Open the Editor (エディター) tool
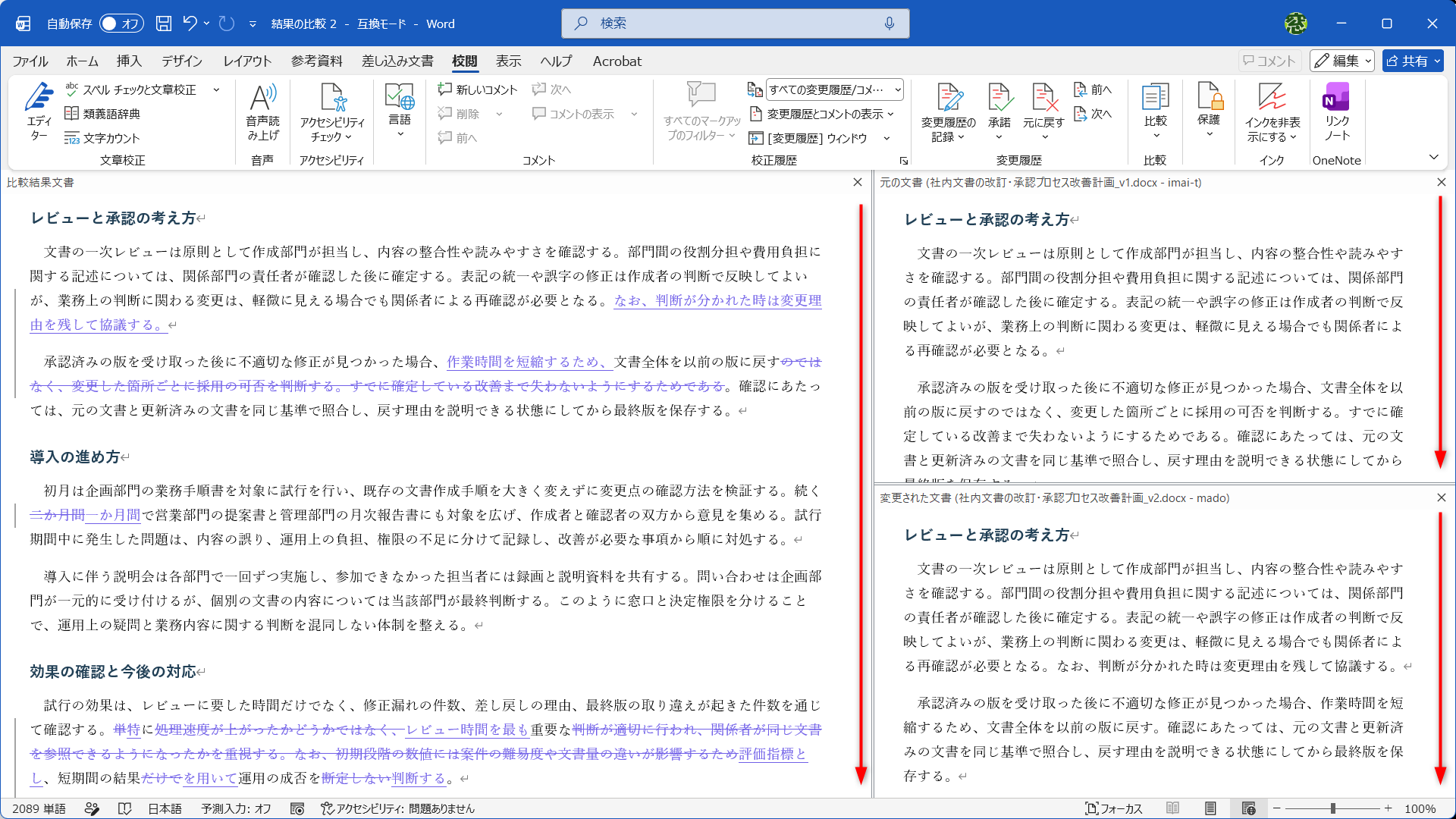1456x819 pixels. [39, 111]
